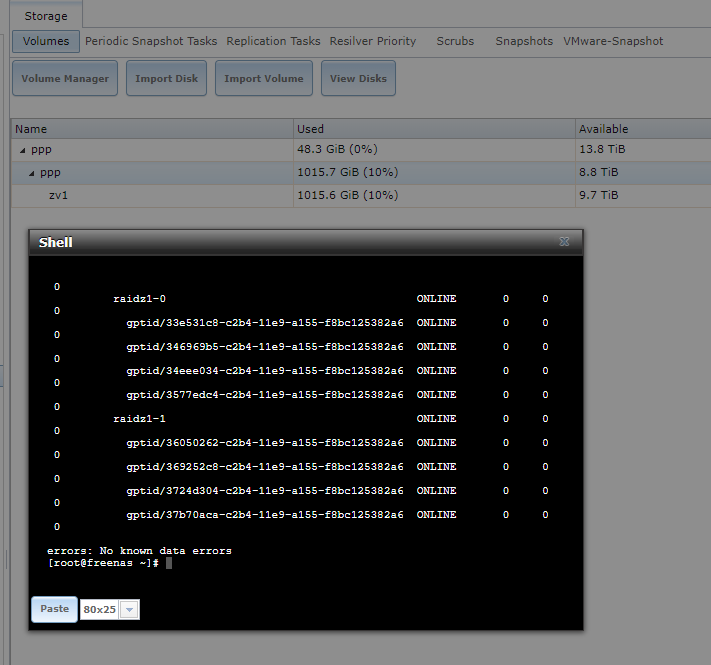Click gptid/346969b5 line in shell

click(x=265, y=347)
